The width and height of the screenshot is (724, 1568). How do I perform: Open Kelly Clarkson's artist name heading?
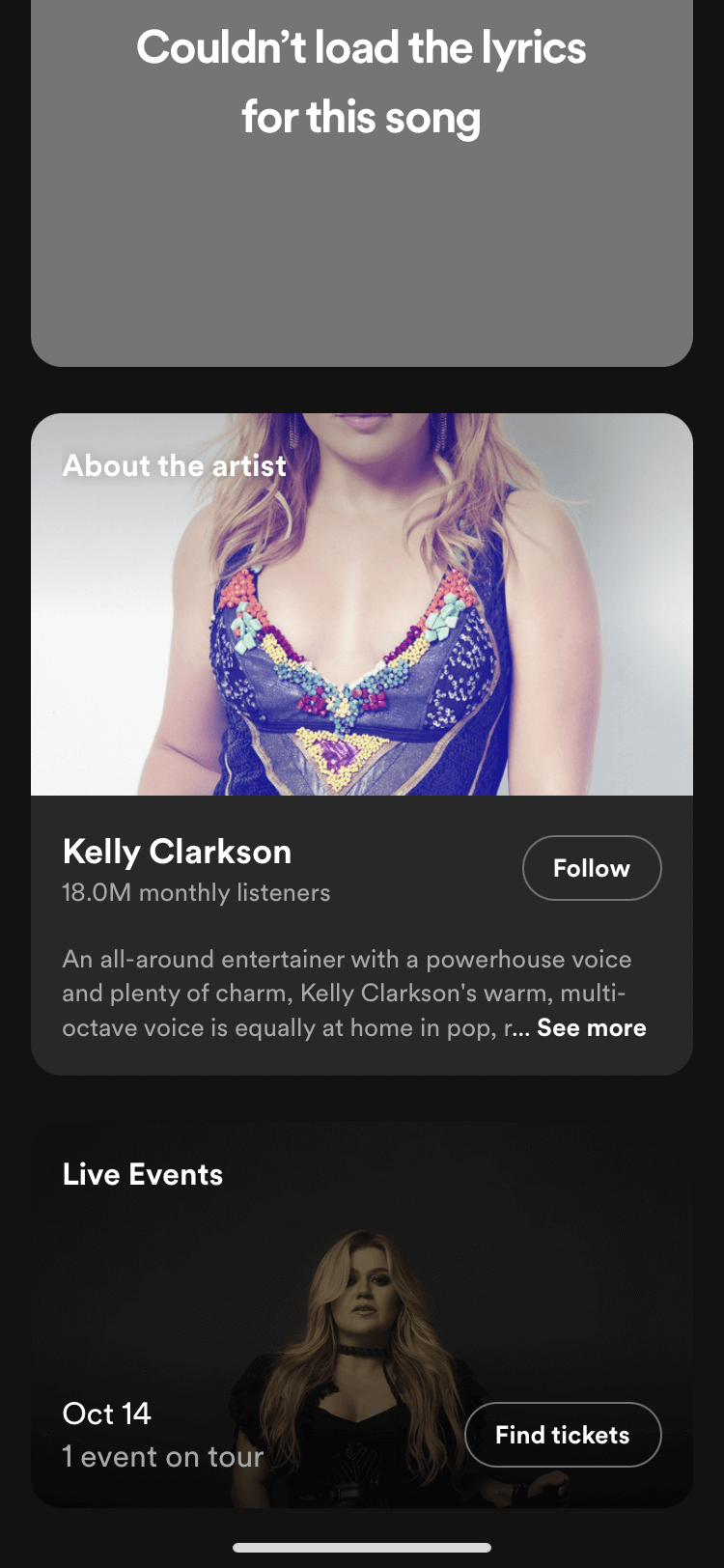point(177,852)
